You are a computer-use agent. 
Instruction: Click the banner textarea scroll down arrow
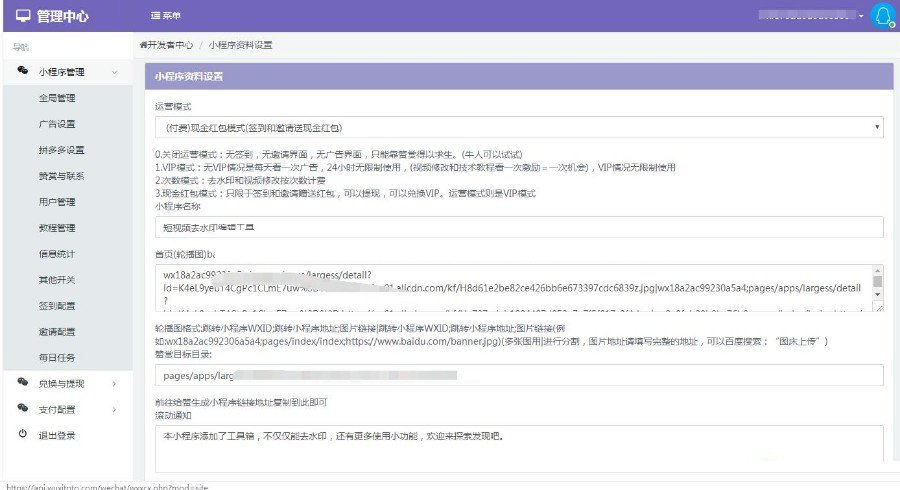(x=878, y=294)
